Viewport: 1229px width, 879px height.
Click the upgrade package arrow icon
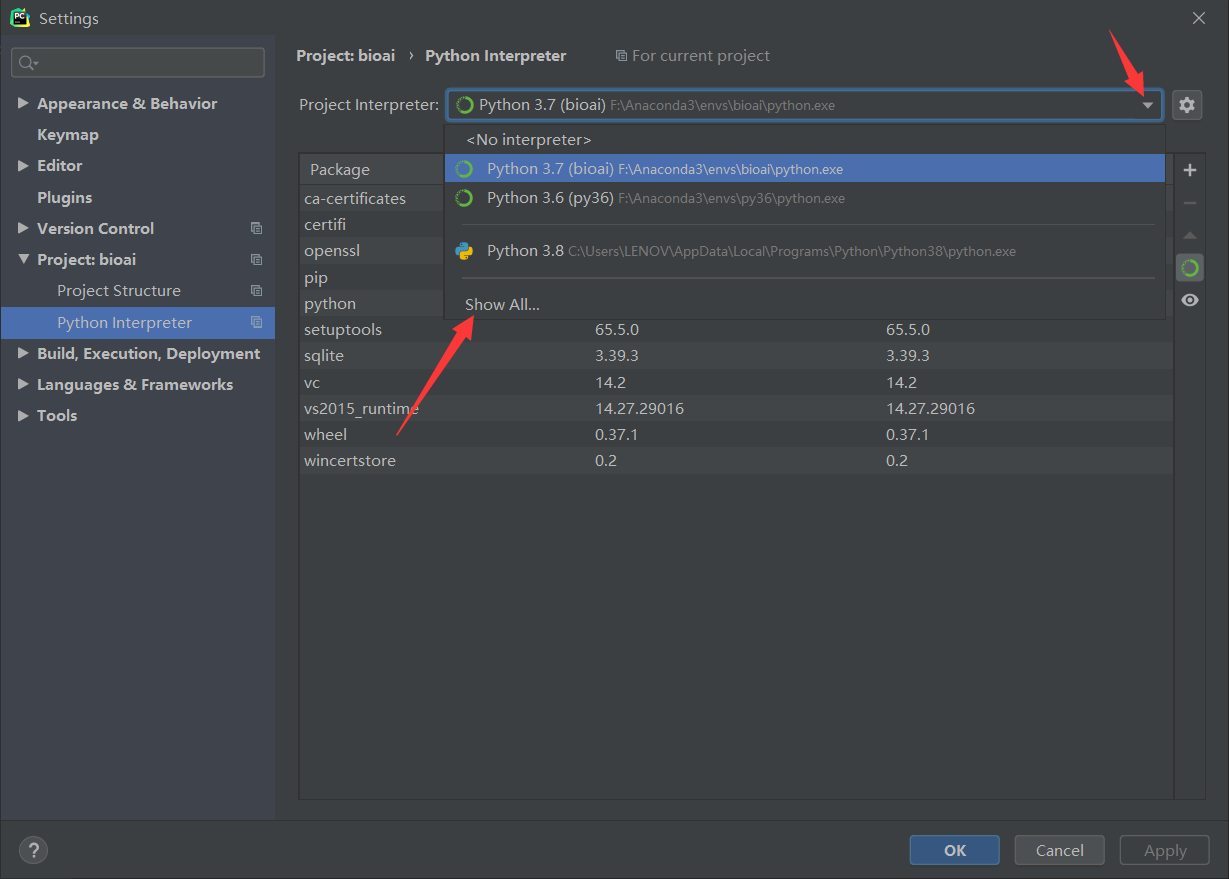[1190, 236]
